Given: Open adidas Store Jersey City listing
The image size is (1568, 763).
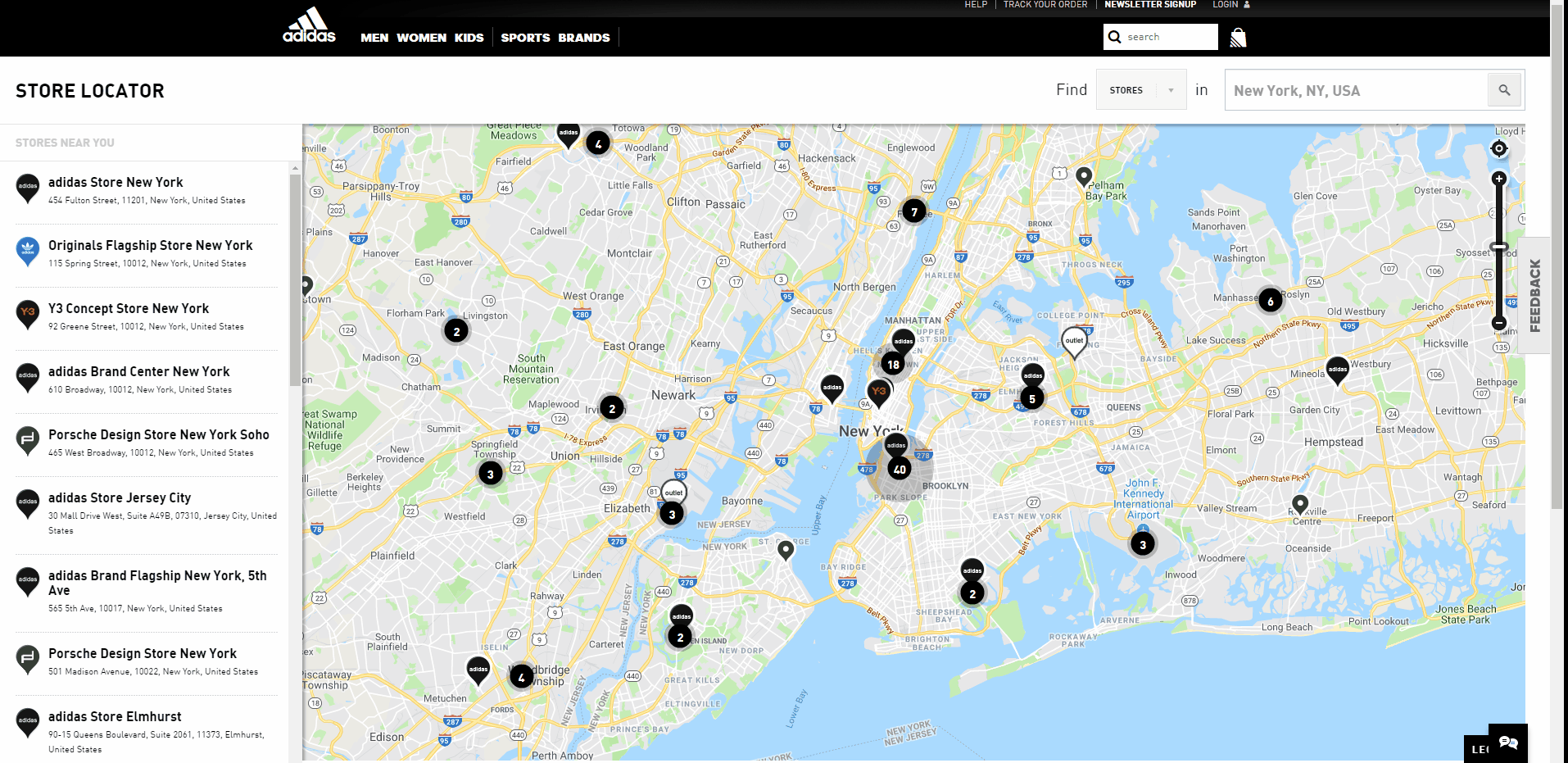Looking at the screenshot, I should click(x=147, y=514).
